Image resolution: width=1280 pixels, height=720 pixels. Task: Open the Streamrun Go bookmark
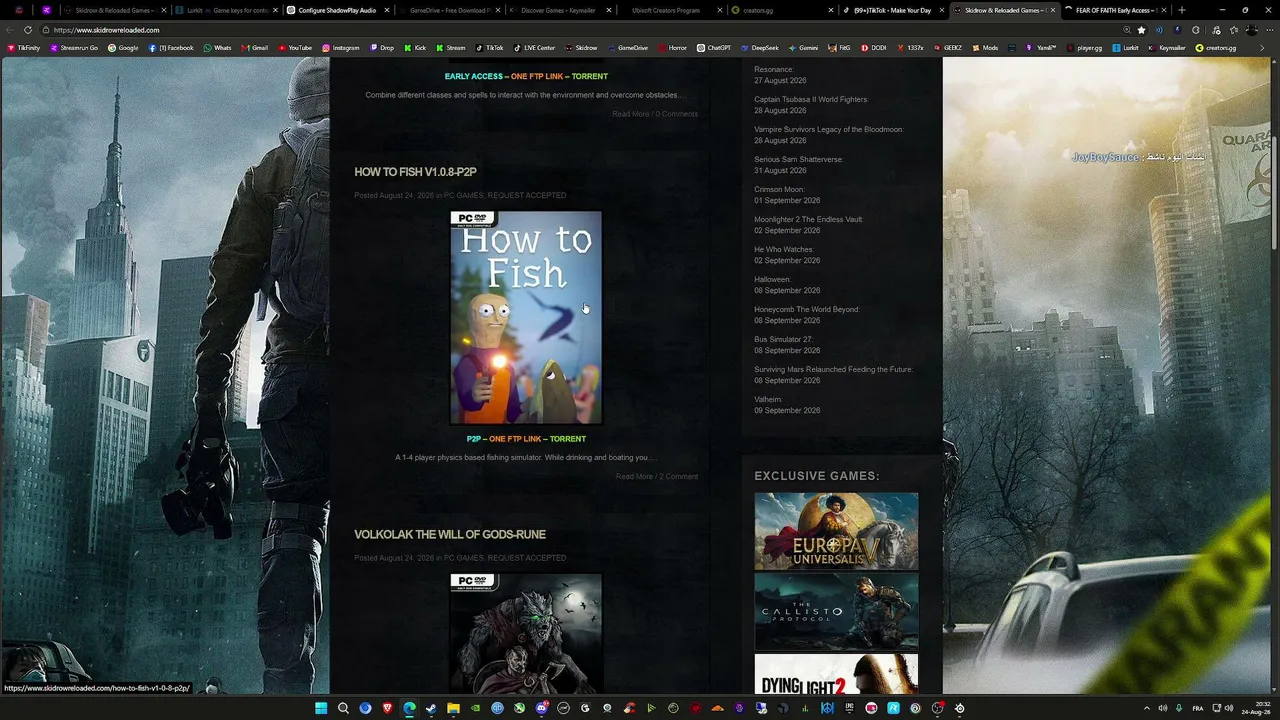(x=74, y=48)
